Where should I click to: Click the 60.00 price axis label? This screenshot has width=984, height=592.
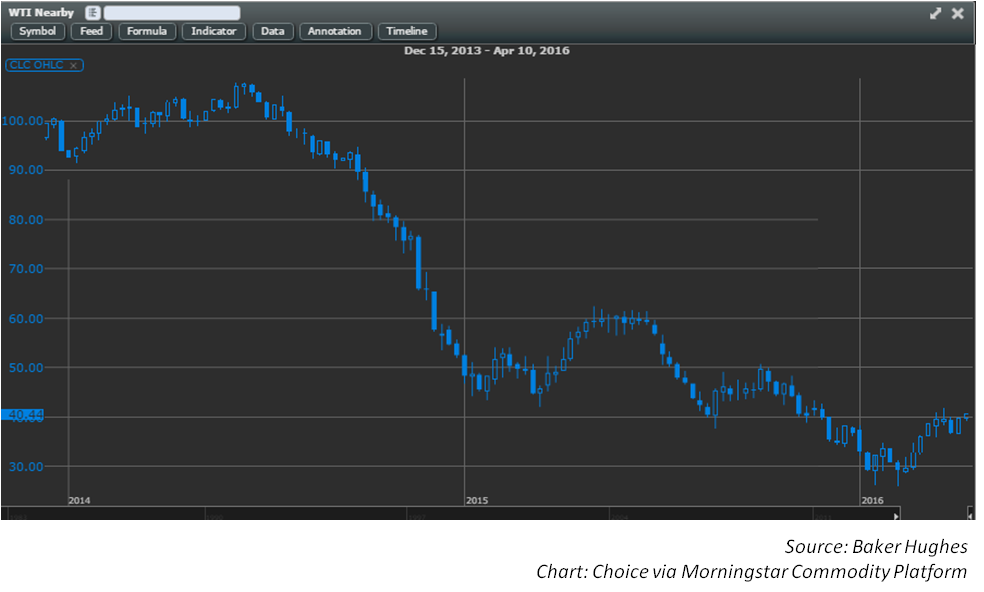pyautogui.click(x=26, y=318)
